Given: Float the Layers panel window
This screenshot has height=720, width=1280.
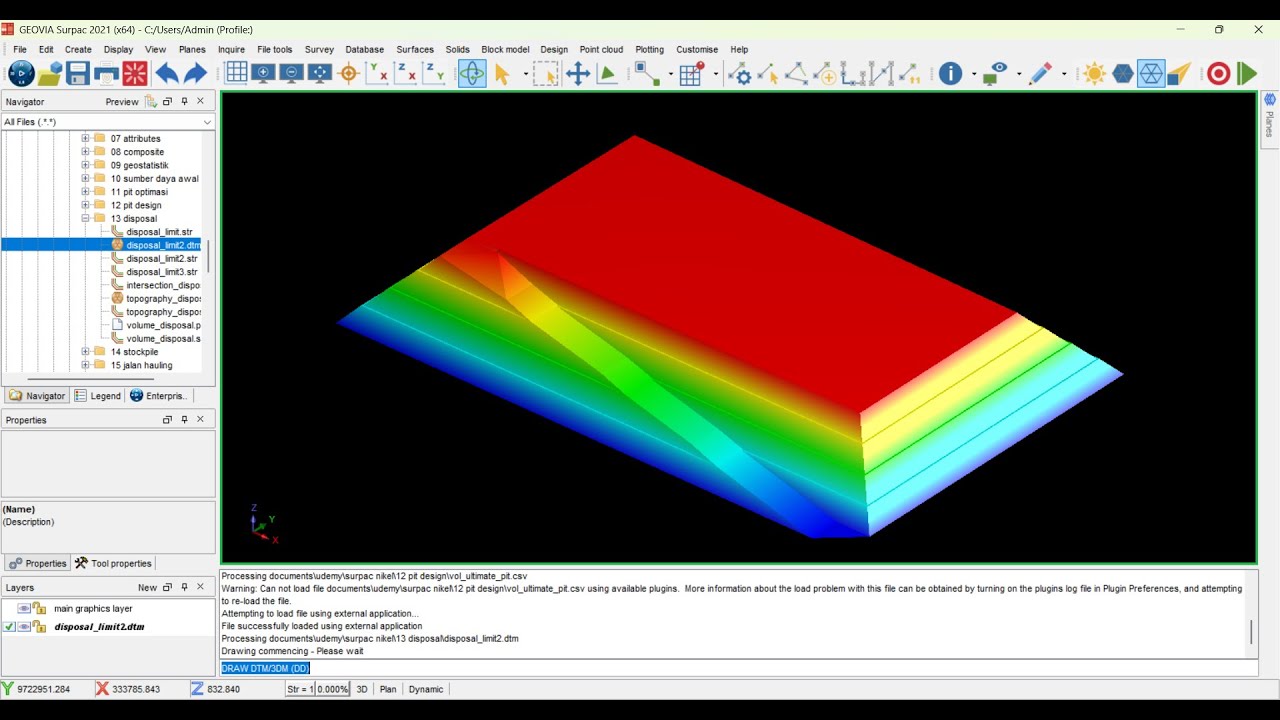Looking at the screenshot, I should (167, 588).
